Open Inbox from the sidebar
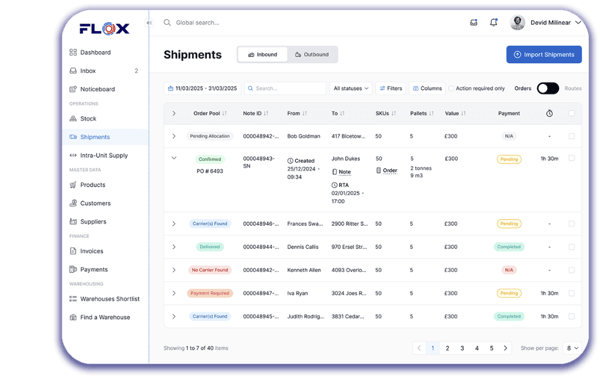 (x=88, y=71)
